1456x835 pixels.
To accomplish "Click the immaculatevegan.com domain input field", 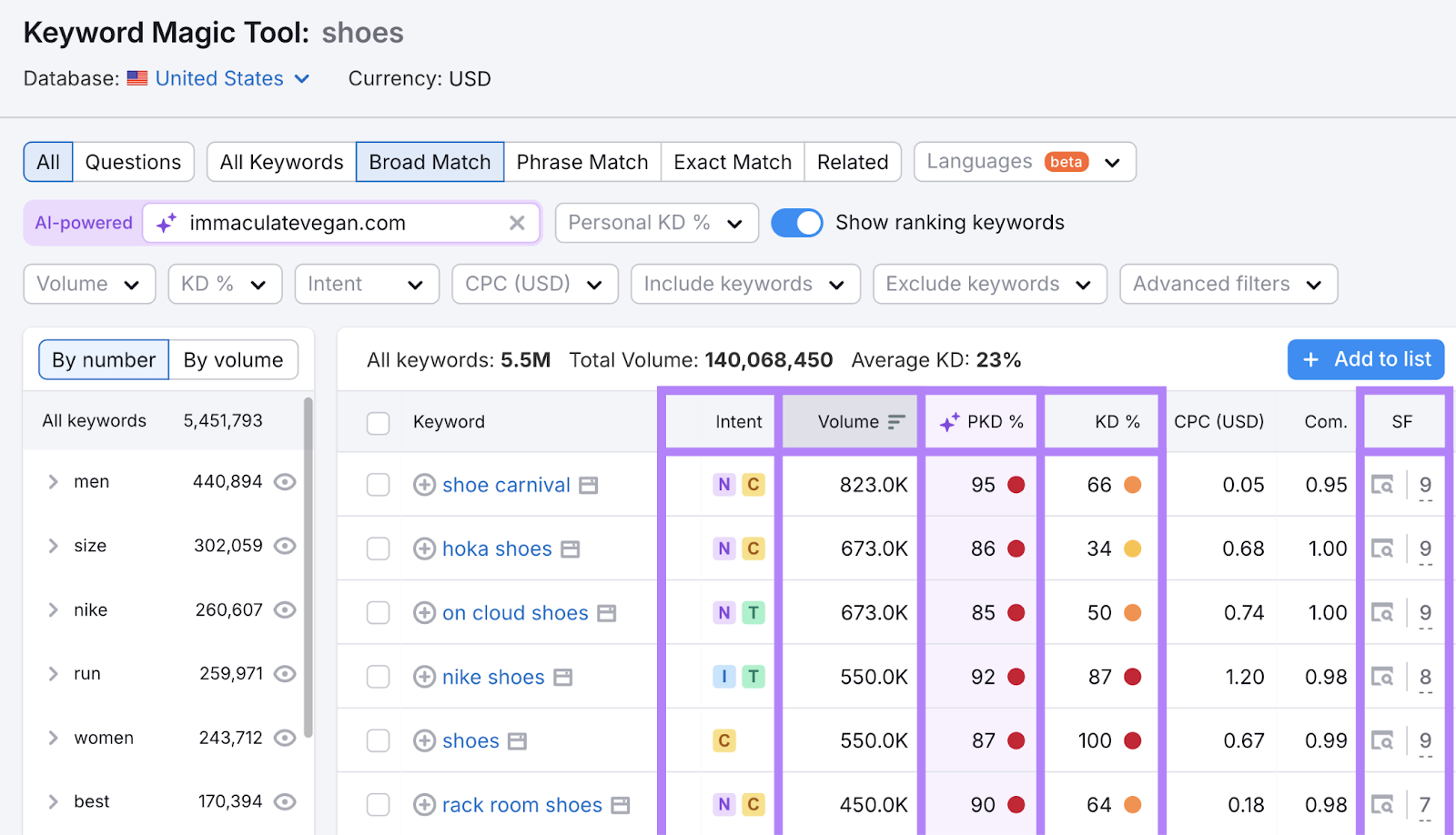I will coord(341,223).
